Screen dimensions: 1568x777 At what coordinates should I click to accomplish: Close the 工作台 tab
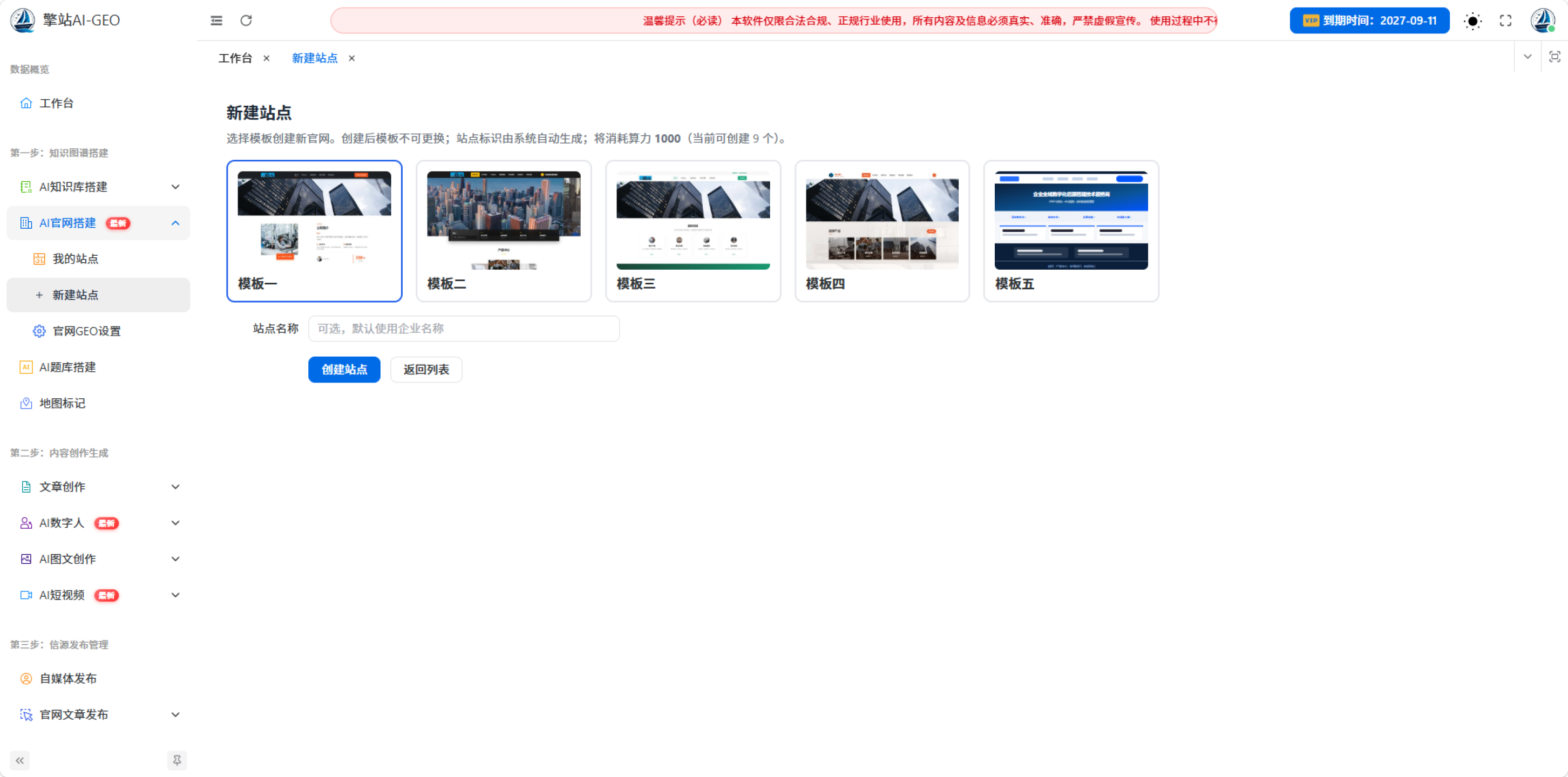[266, 58]
